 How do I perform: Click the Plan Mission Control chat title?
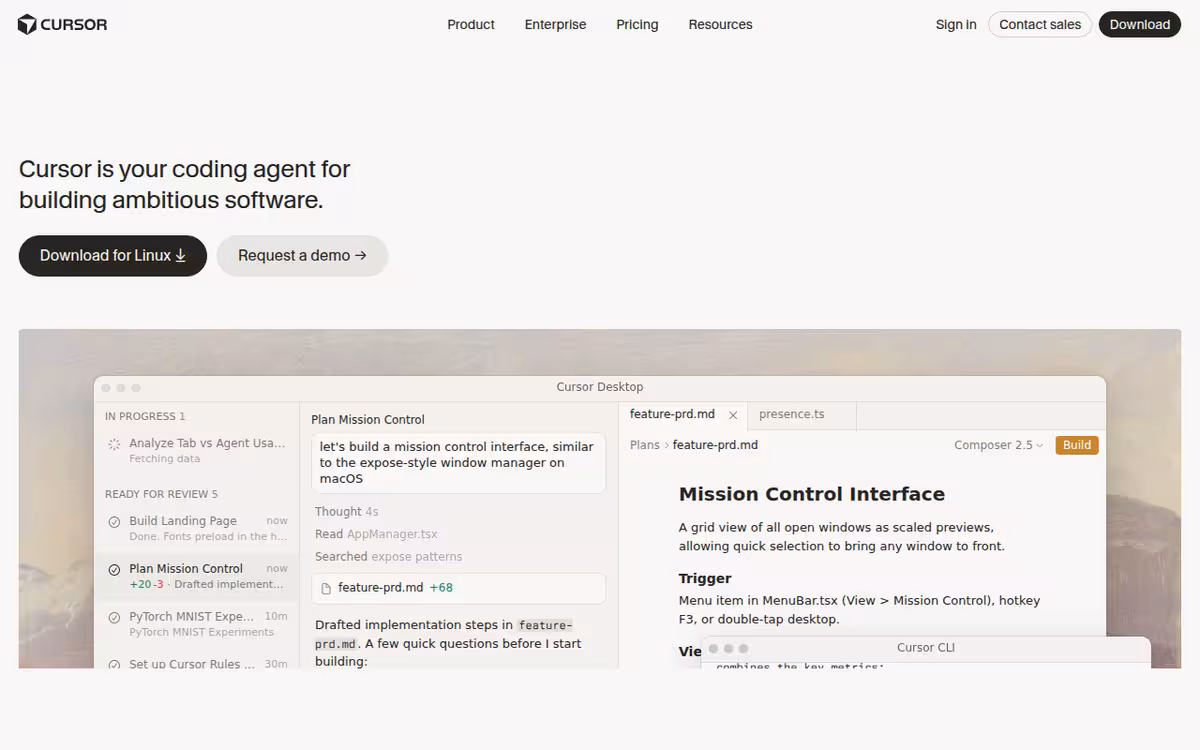coord(368,420)
